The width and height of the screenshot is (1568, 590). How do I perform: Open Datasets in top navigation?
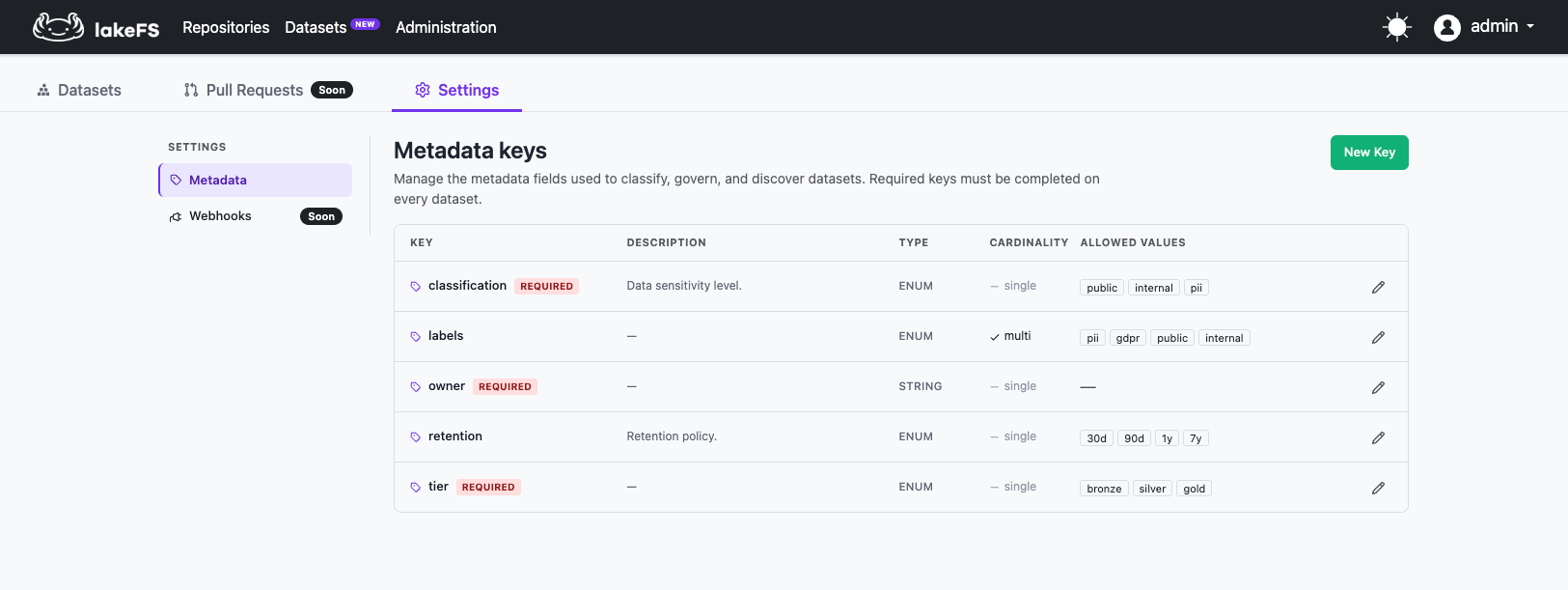tap(316, 27)
